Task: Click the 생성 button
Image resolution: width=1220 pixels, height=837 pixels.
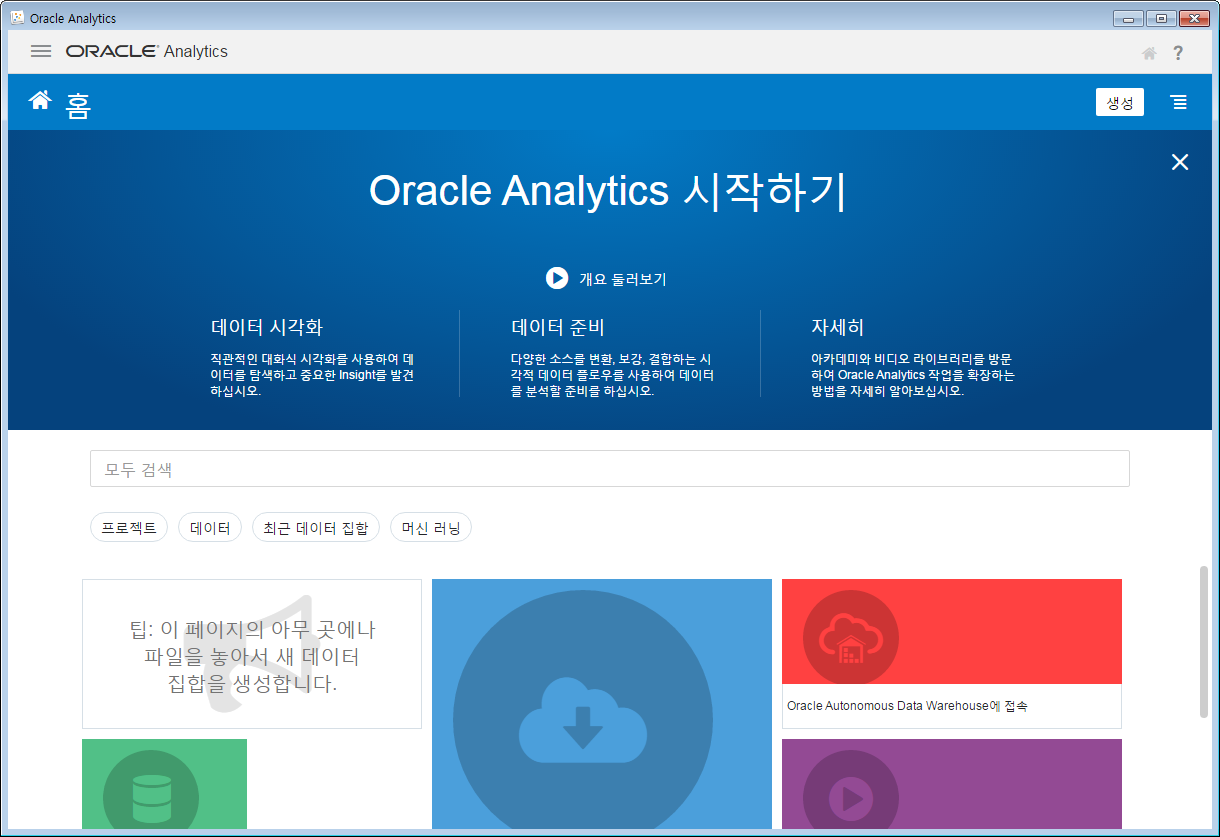Action: 1120,103
